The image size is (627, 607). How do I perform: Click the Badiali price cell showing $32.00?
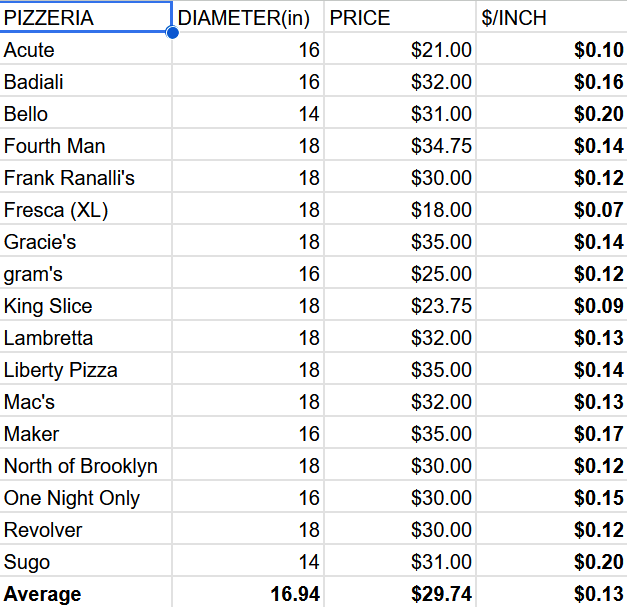(x=400, y=82)
